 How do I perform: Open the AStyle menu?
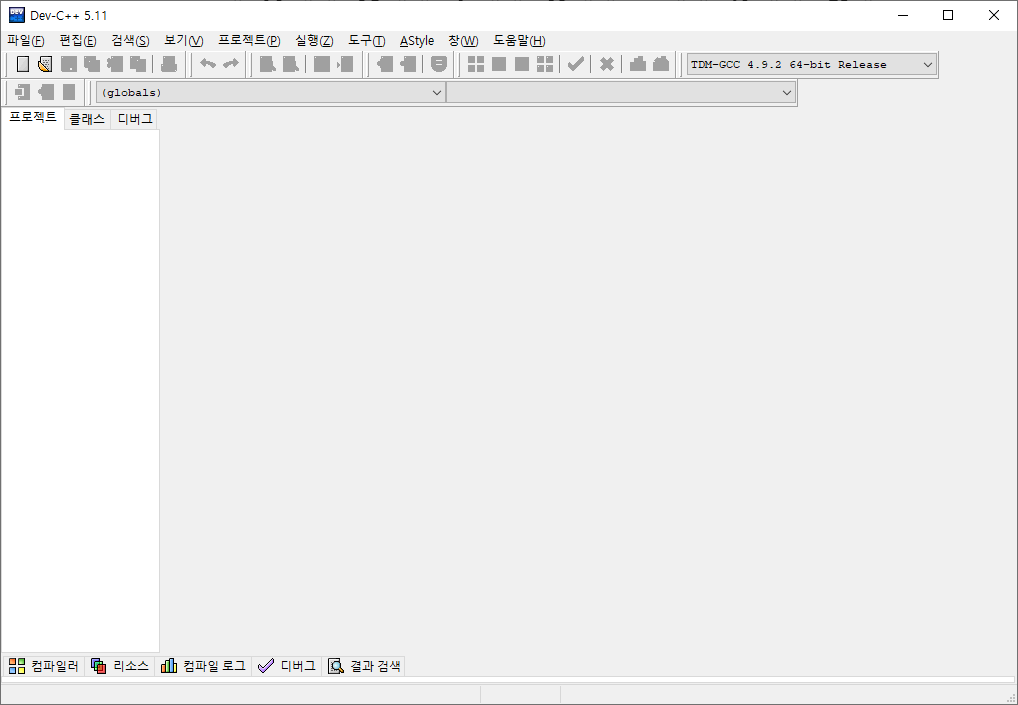pyautogui.click(x=417, y=41)
